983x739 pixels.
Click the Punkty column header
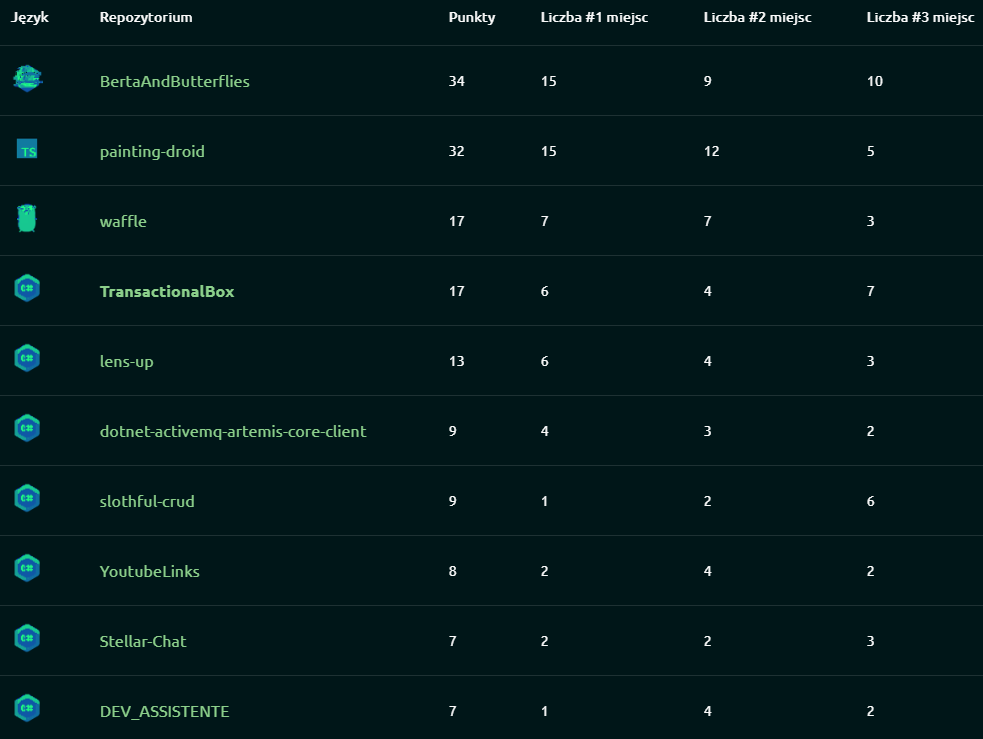click(472, 18)
